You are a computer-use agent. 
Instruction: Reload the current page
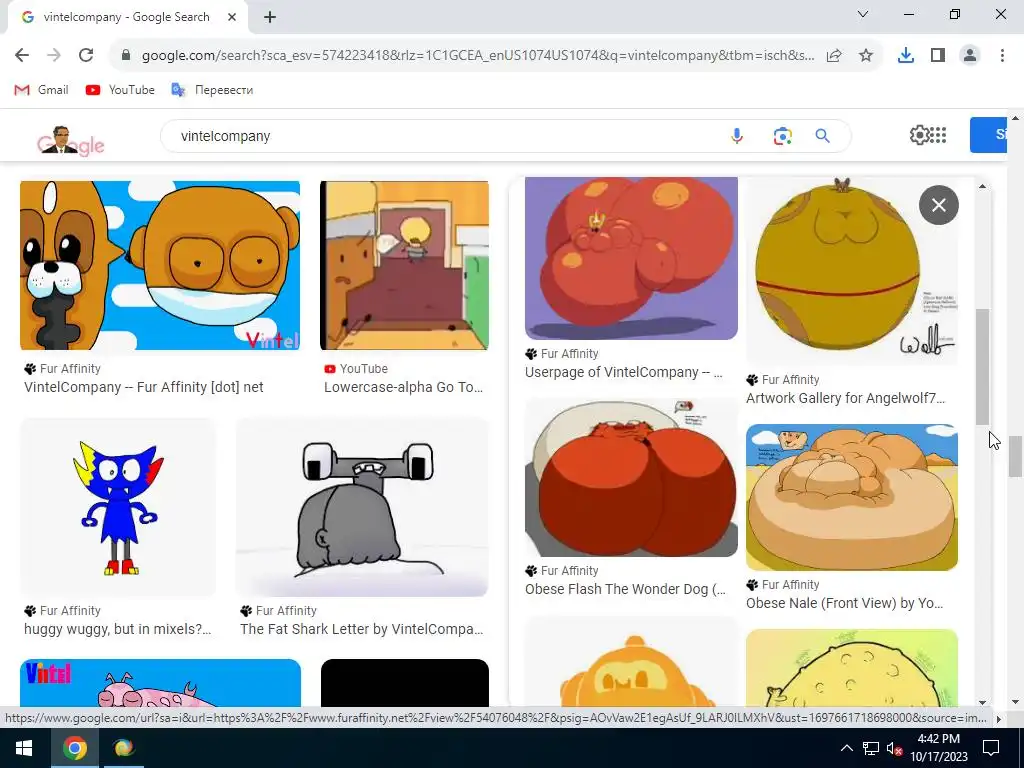point(86,55)
